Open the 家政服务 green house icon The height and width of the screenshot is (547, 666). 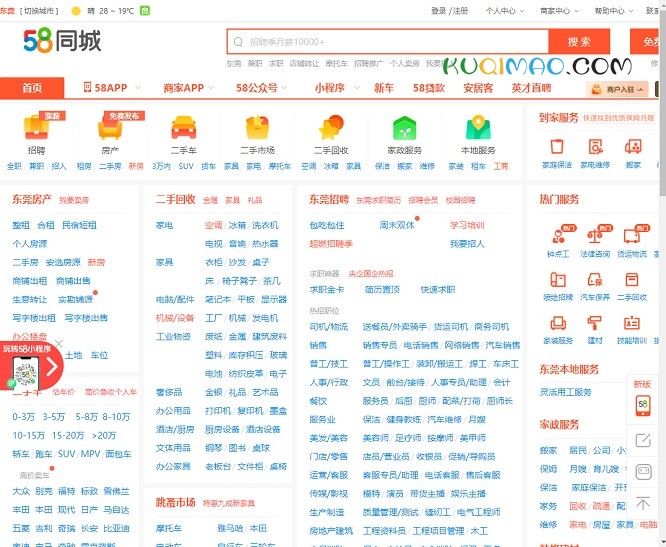(404, 127)
